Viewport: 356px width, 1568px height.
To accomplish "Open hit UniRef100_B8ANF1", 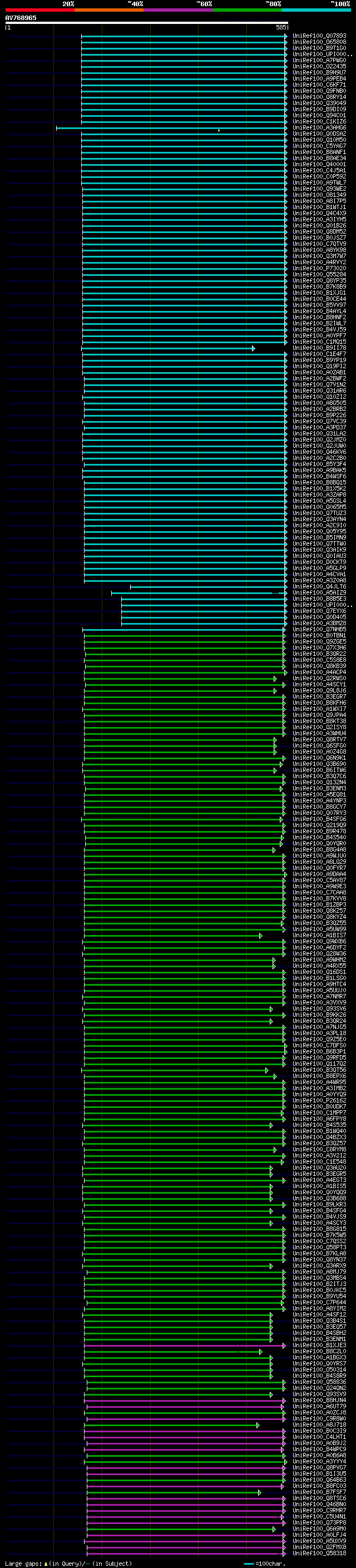I will (319, 152).
